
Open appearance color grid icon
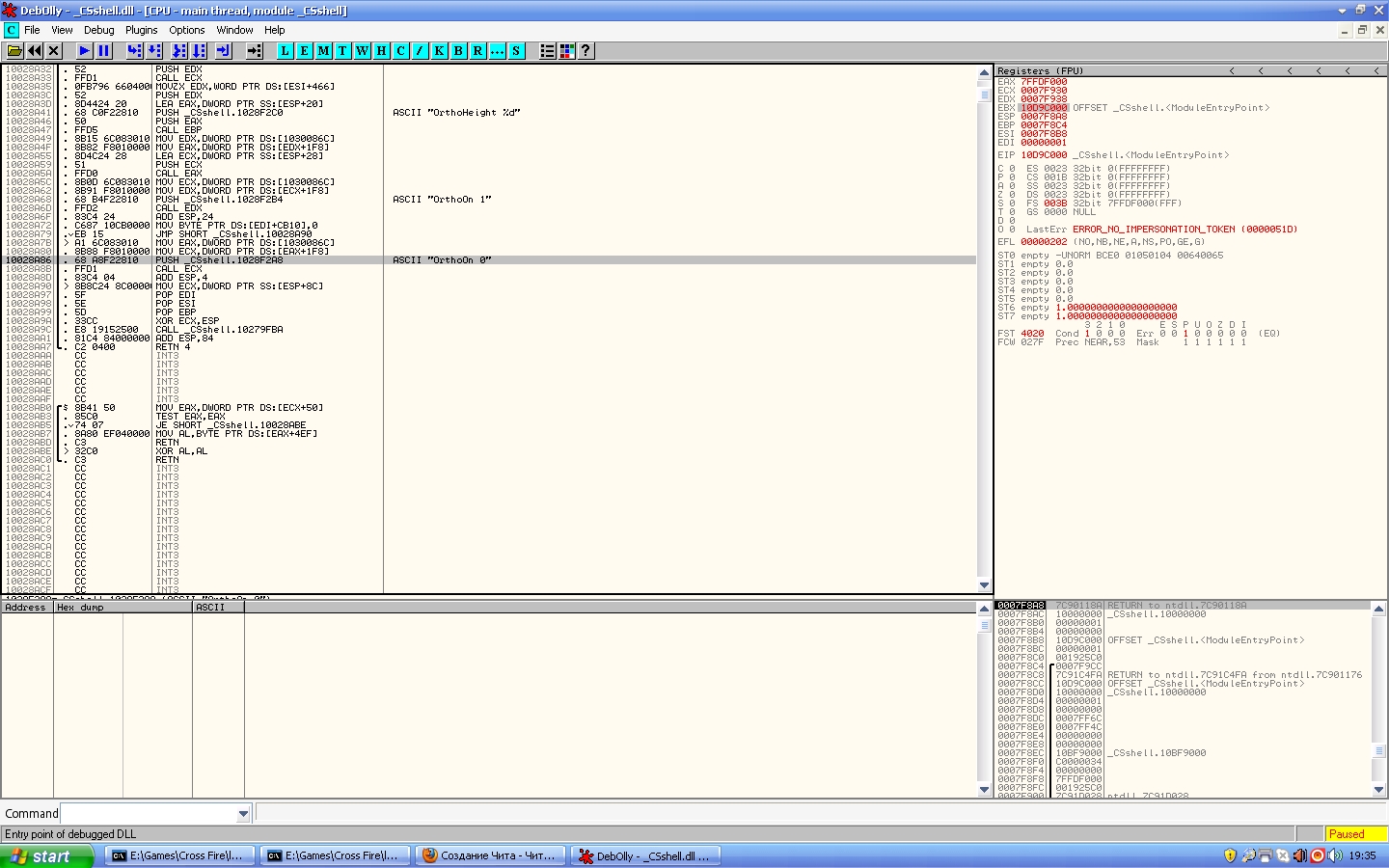pos(567,51)
